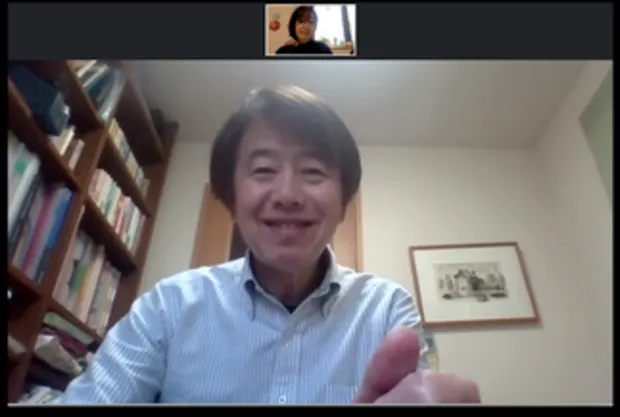The width and height of the screenshot is (620, 417).
Task: Click the red object in the thumbnail video
Action: tap(274, 24)
